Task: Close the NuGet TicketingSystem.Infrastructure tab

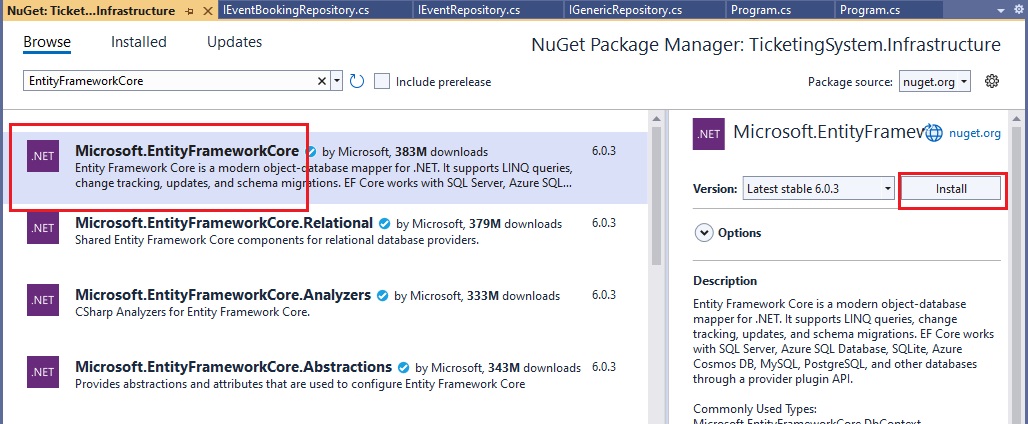Action: click(208, 11)
